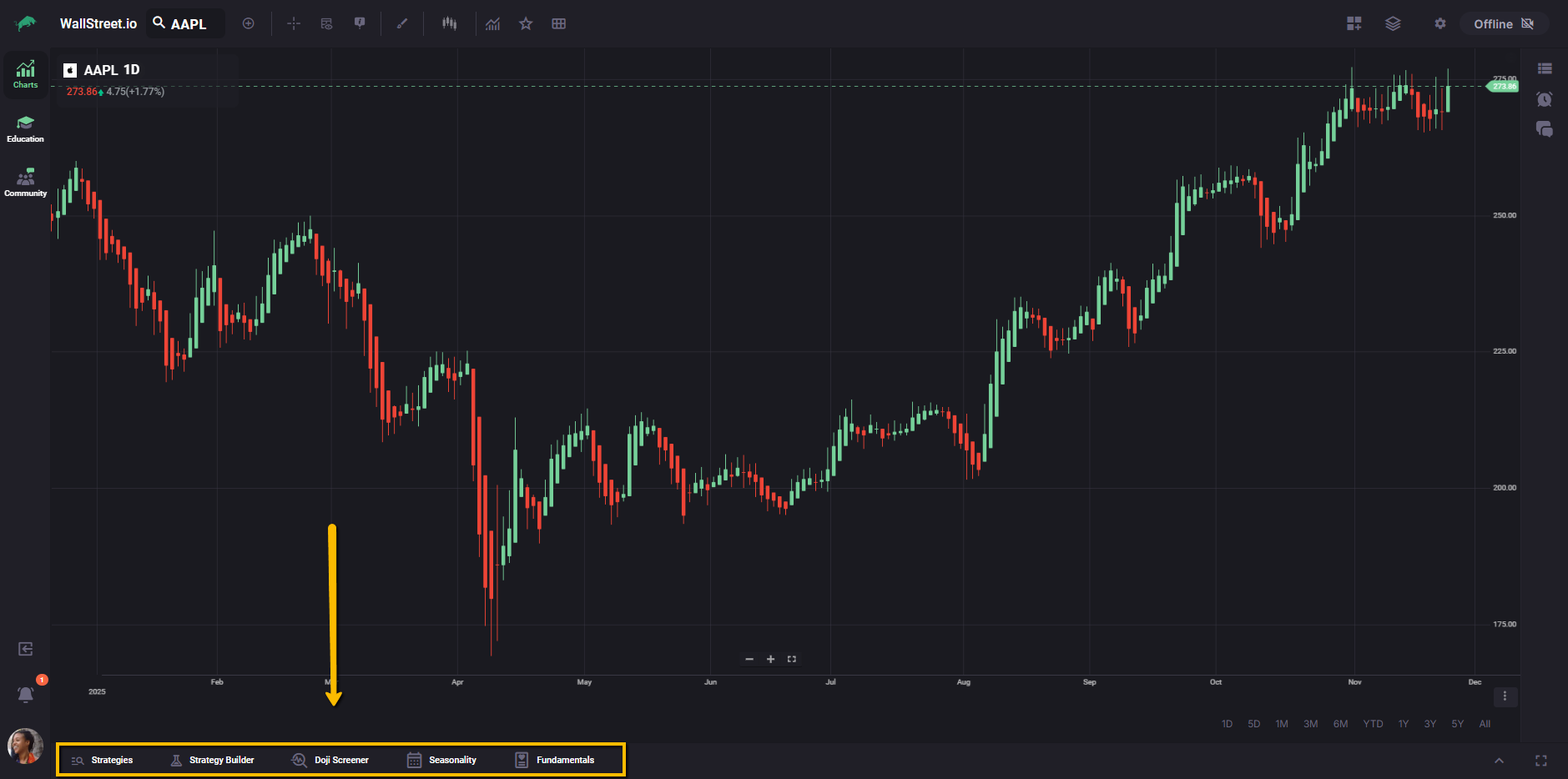Toggle the watchlist panel list icon
The height and width of the screenshot is (779, 1568).
1545,68
